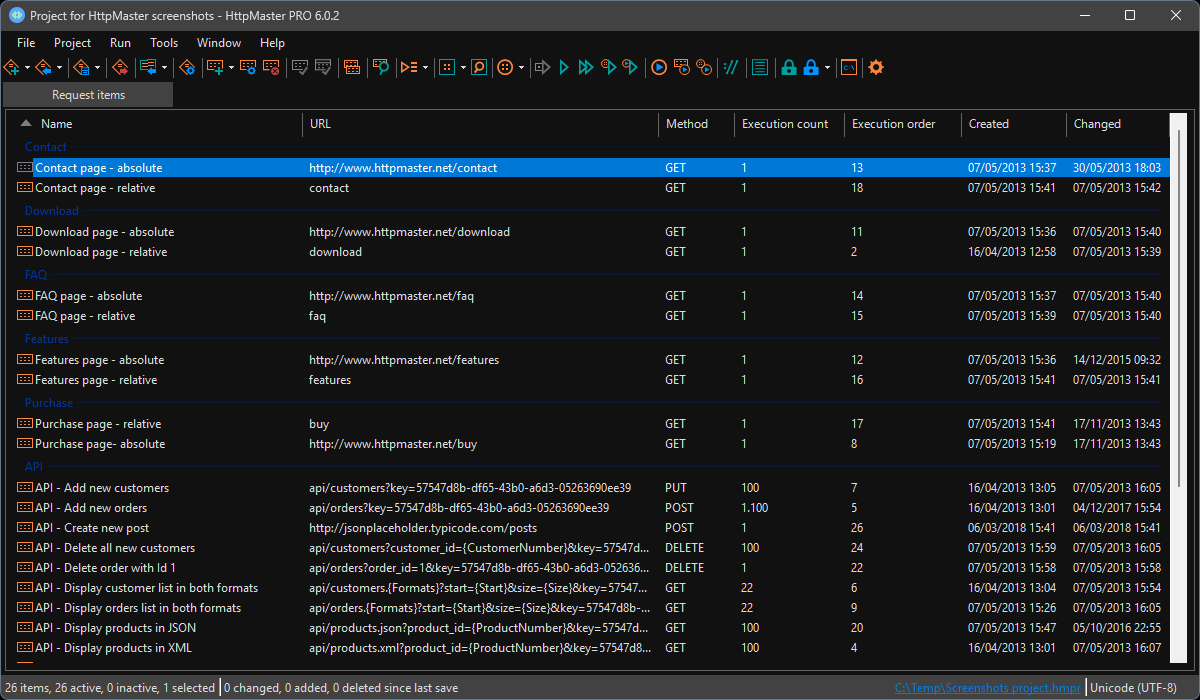The image size is (1200, 700).
Task: Expand dropdown arrow beside open project icon
Action: (59, 68)
